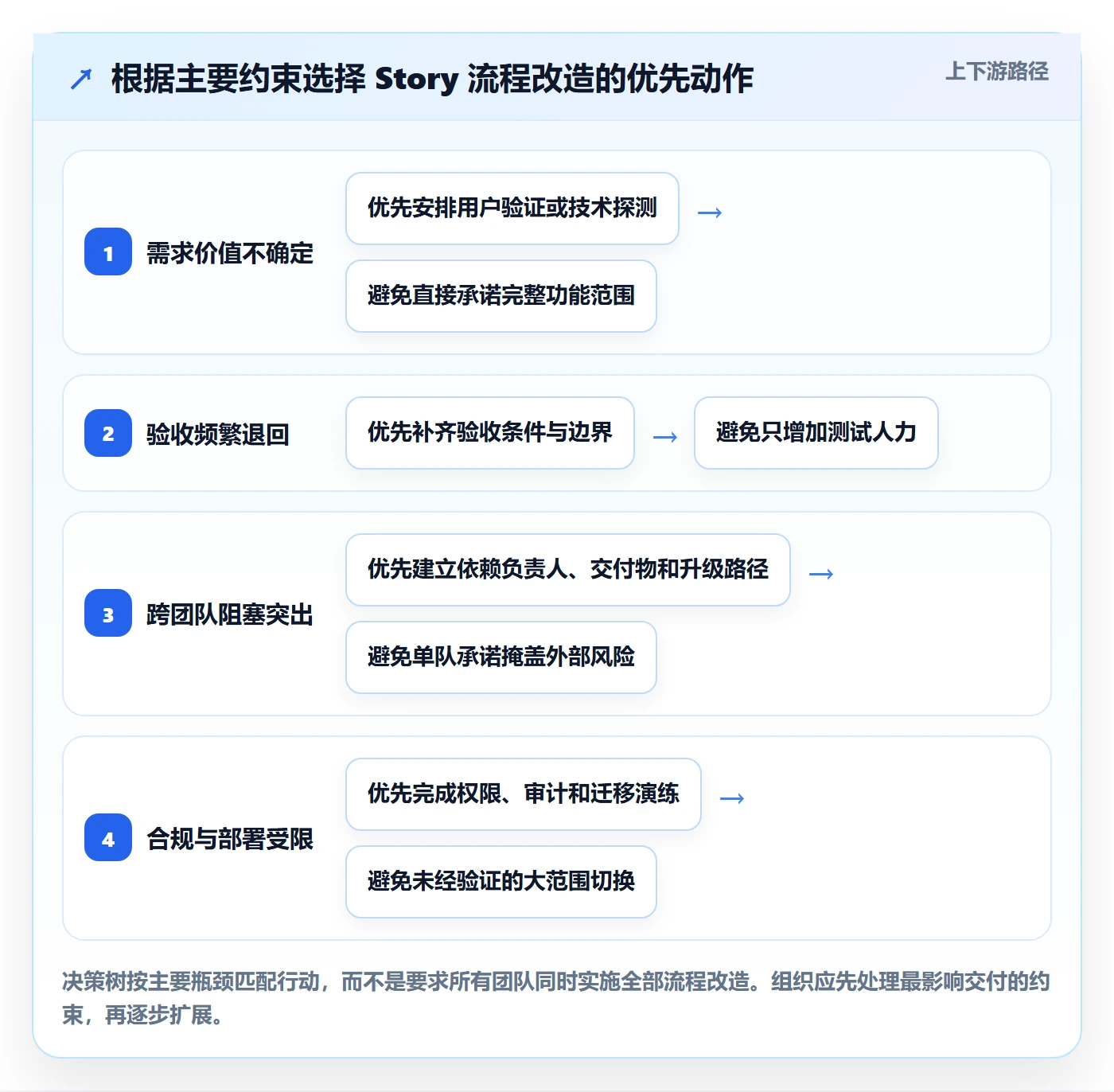This screenshot has width=1114, height=1092.
Task: Click the 需求价值不确定 condition label
Action: [230, 253]
